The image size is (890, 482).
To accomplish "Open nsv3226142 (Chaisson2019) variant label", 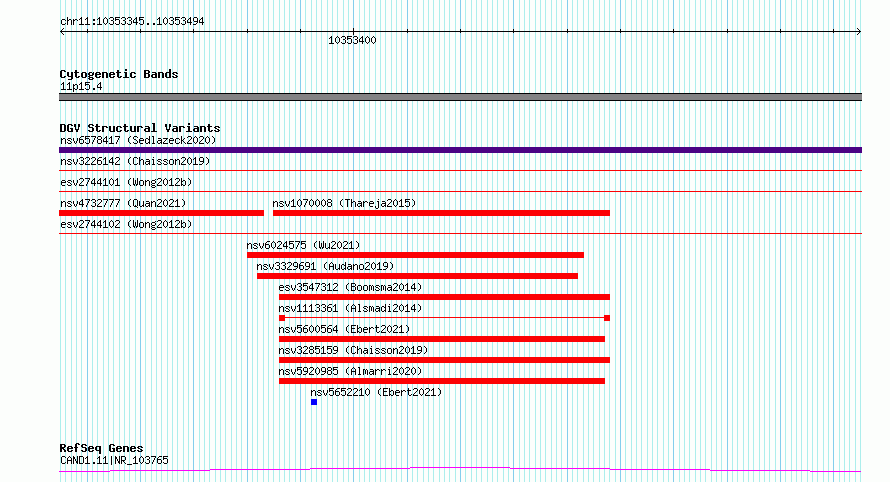I will [x=135, y=161].
